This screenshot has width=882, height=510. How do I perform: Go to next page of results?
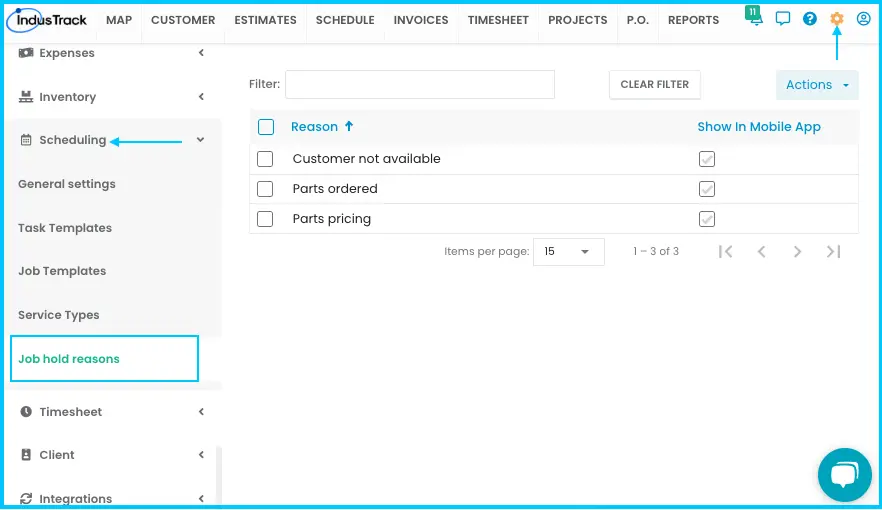click(797, 251)
